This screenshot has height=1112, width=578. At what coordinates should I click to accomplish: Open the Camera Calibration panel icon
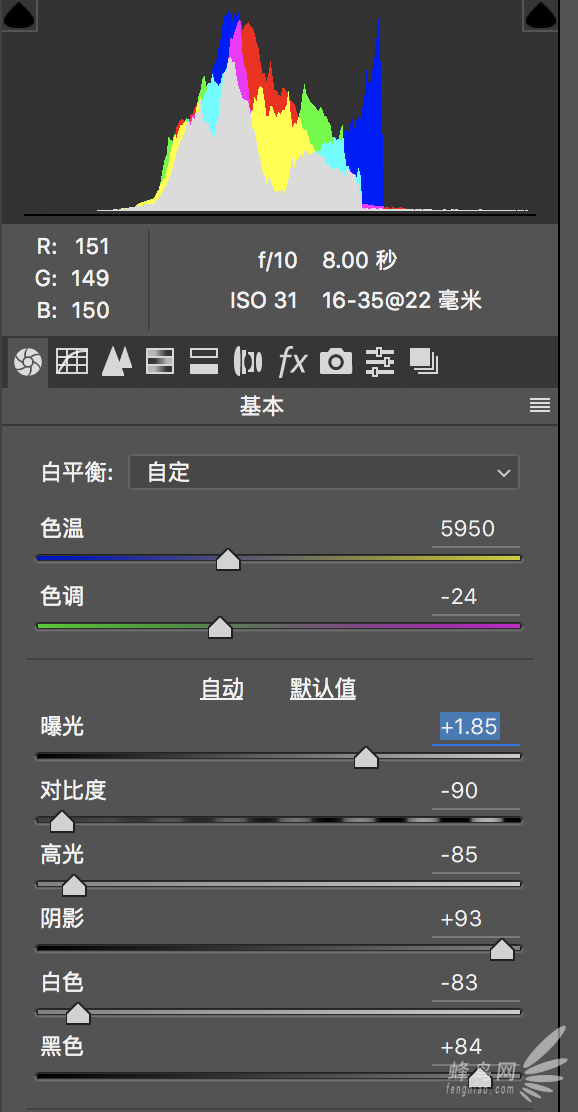point(335,362)
